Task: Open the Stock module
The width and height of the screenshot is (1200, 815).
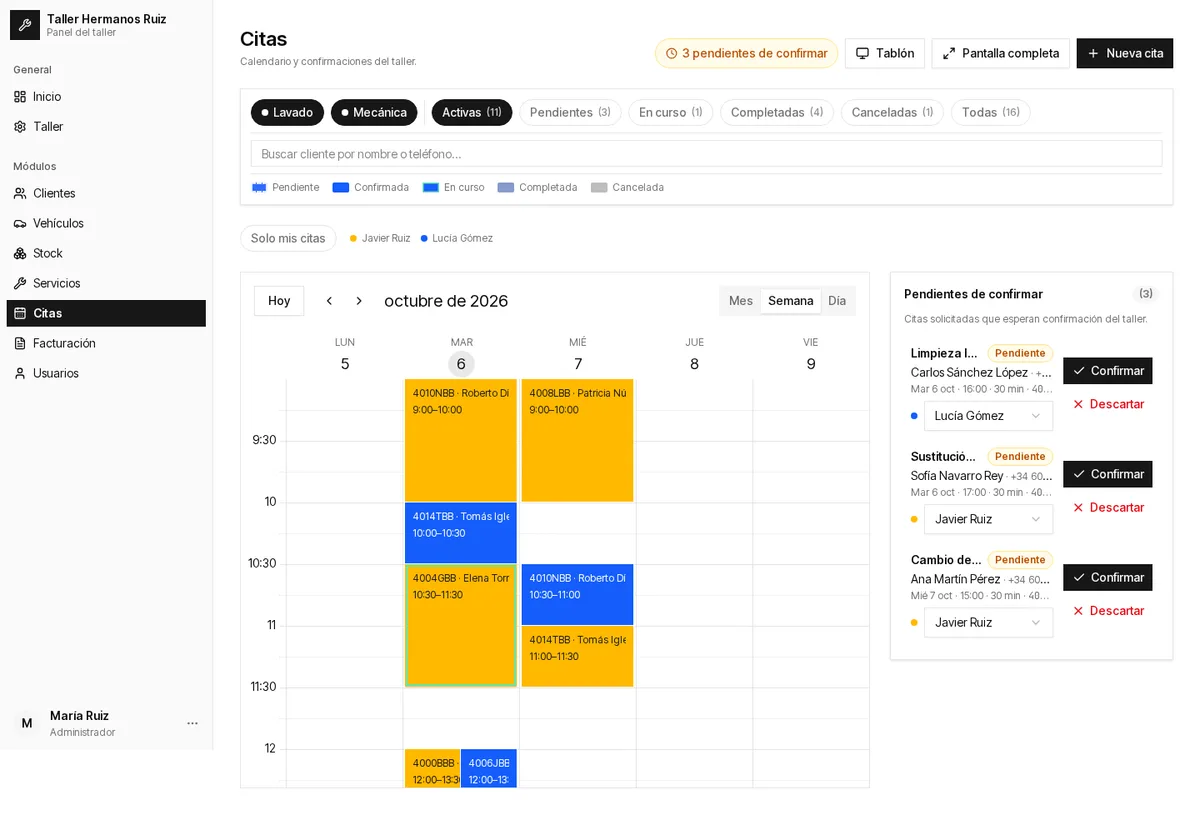Action: click(106, 253)
